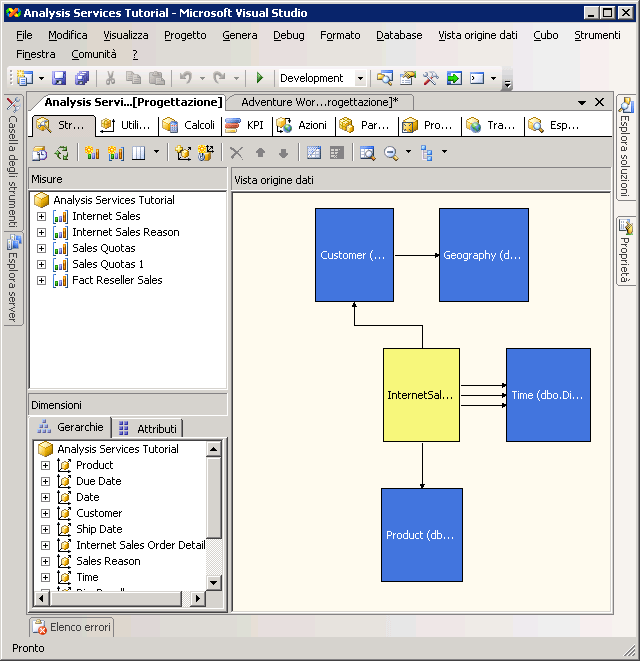Image resolution: width=640 pixels, height=661 pixels.
Task: Click the Cut scissors icon
Action: (110, 78)
